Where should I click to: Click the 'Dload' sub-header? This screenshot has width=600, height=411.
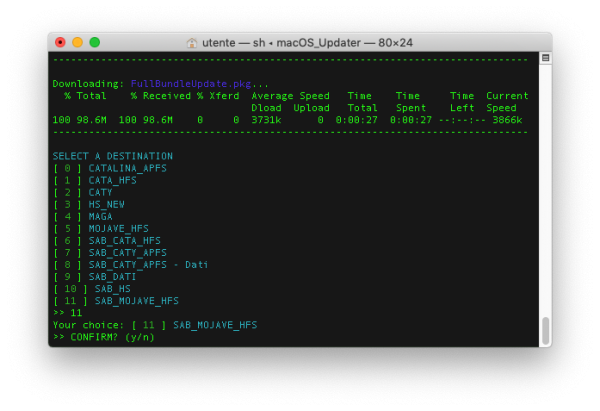(x=266, y=108)
